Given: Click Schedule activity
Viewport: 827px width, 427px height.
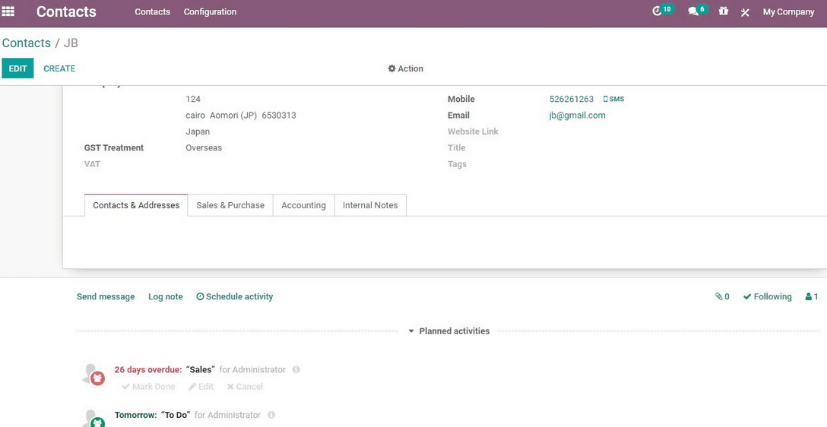Looking at the screenshot, I should (234, 297).
